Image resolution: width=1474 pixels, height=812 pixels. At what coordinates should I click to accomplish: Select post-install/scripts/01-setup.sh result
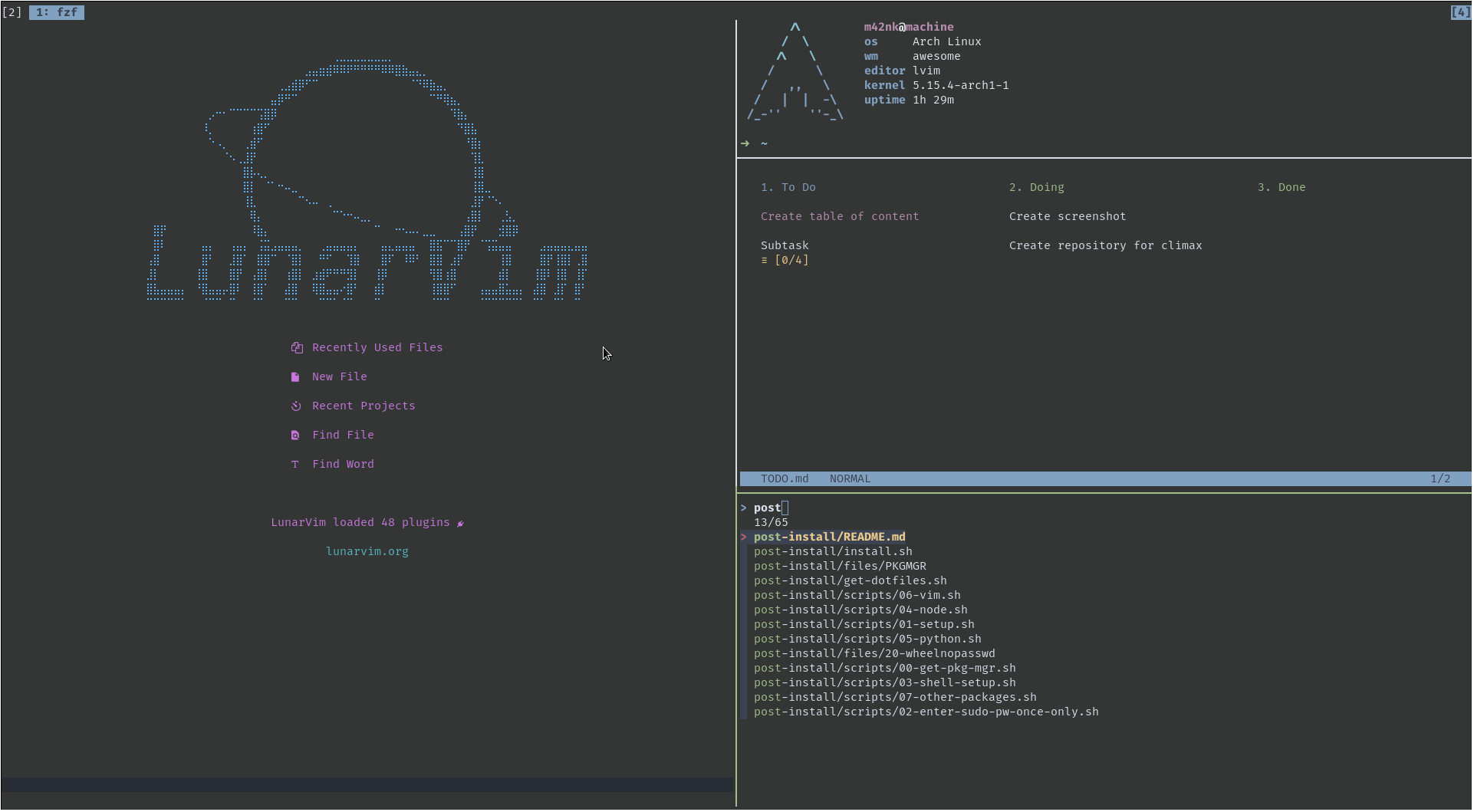coord(864,625)
